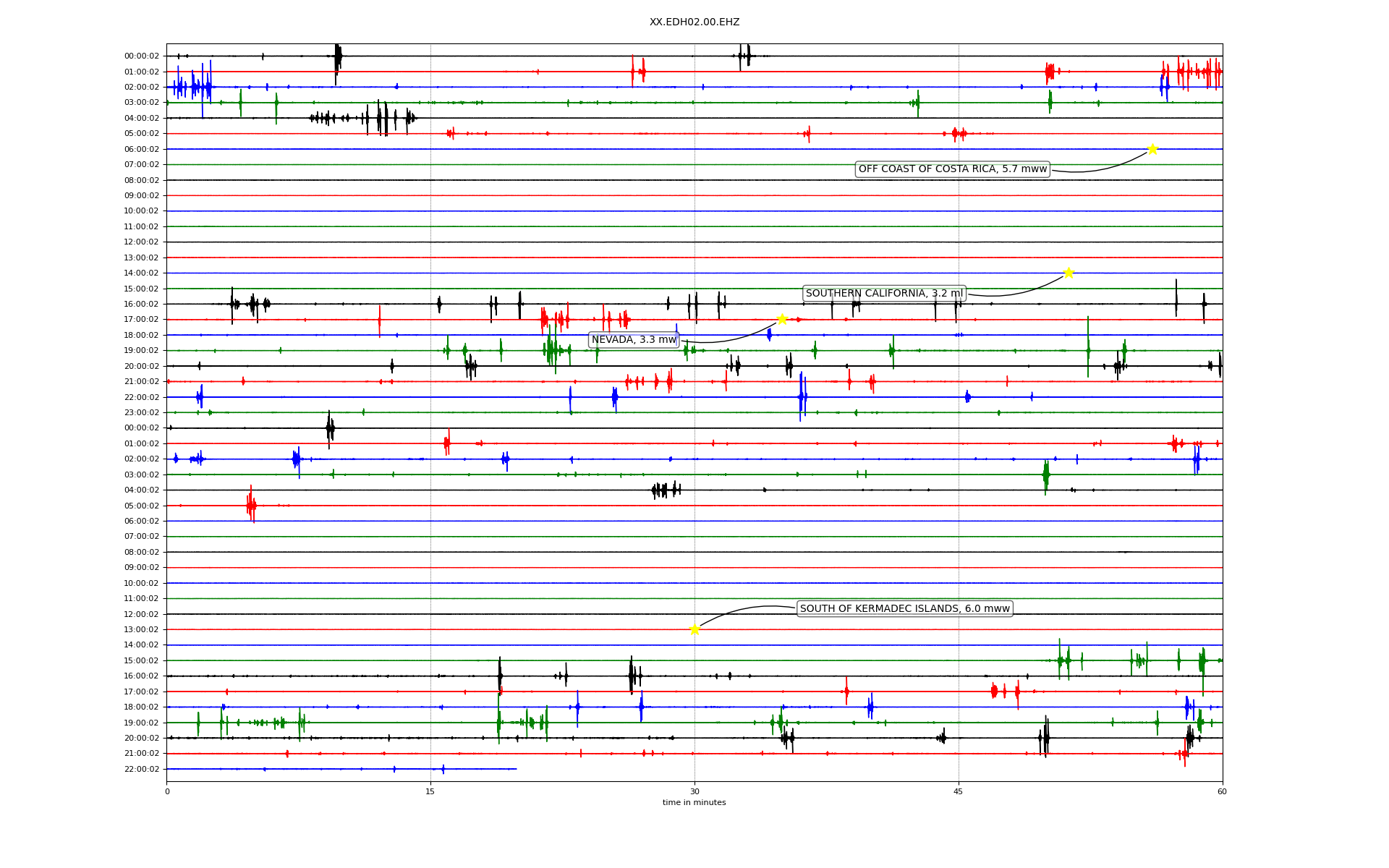Click the OFF COAST OF COSTA RICA label
1389x868 pixels.
click(x=952, y=169)
